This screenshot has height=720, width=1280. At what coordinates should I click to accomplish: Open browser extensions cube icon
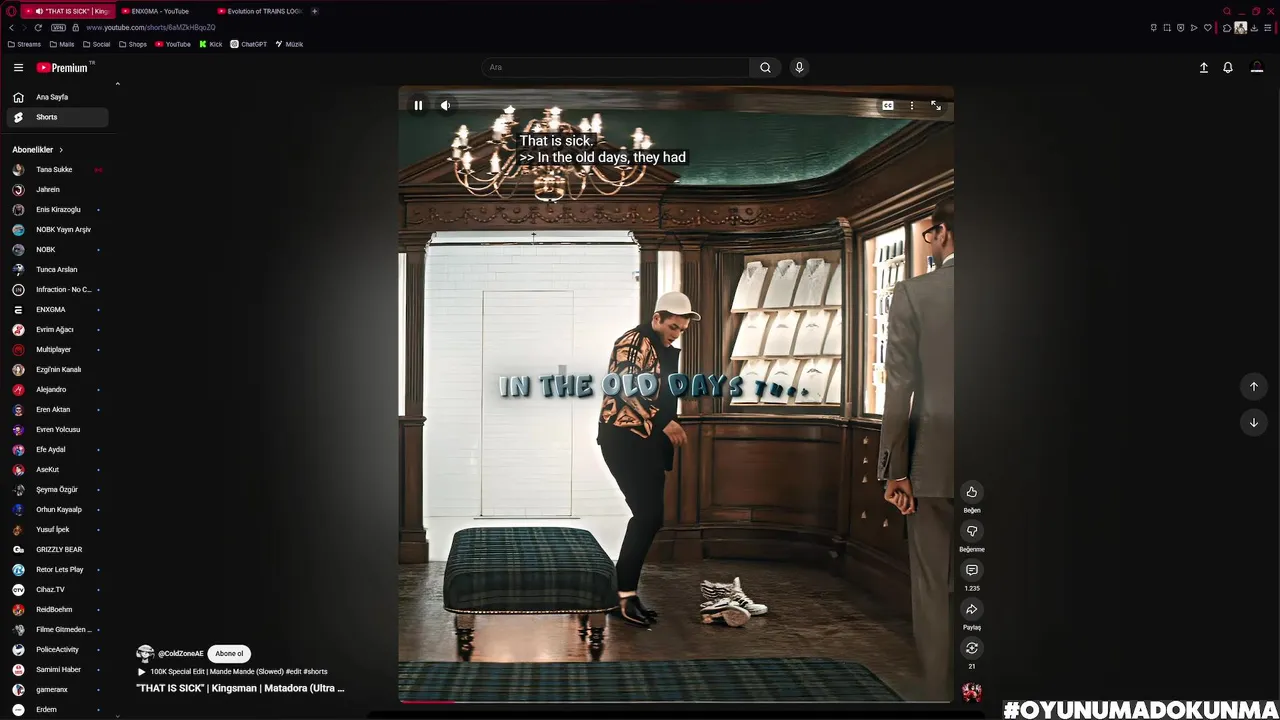(1227, 27)
